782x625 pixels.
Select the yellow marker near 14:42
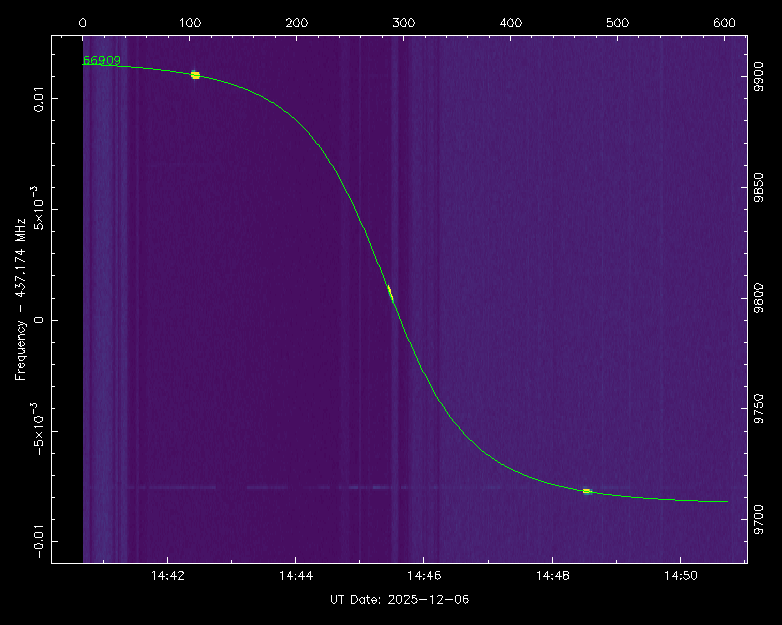pos(195,75)
